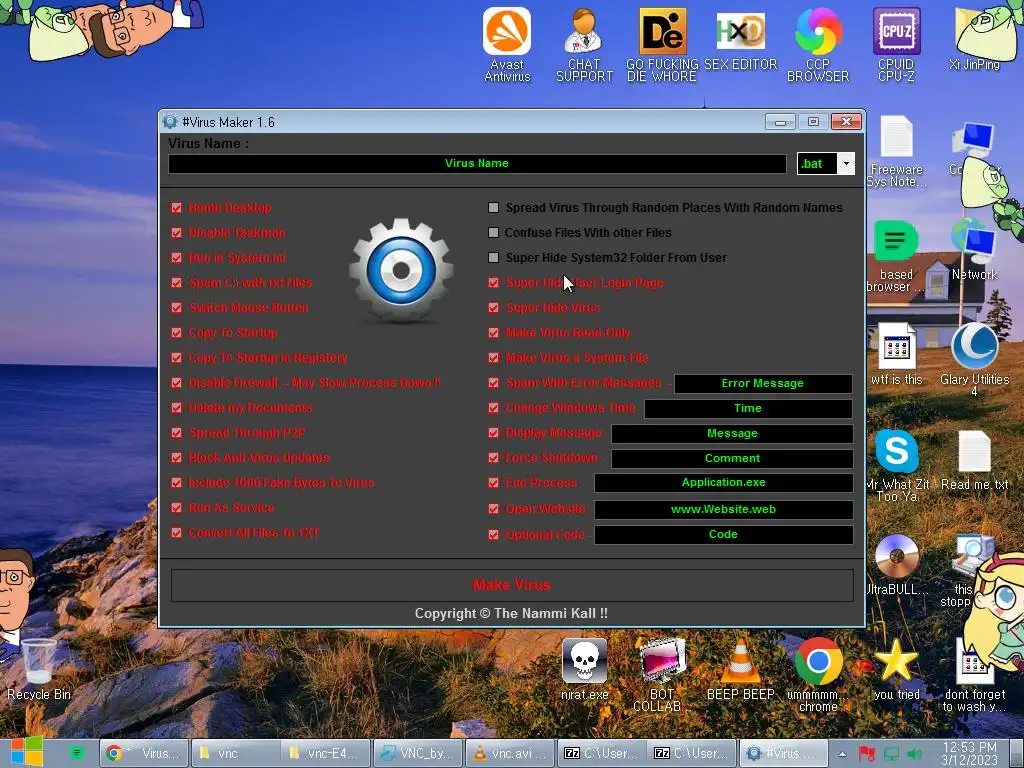Viewport: 1024px width, 768px height.
Task: Select the njrat.exe skull icon
Action: coord(584,669)
